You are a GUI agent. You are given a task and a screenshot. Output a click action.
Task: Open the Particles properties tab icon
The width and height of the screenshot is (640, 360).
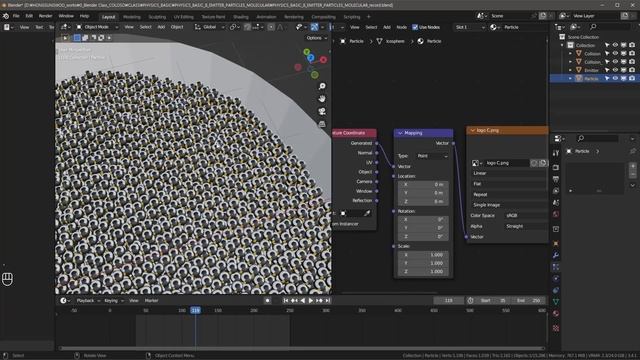[556, 267]
